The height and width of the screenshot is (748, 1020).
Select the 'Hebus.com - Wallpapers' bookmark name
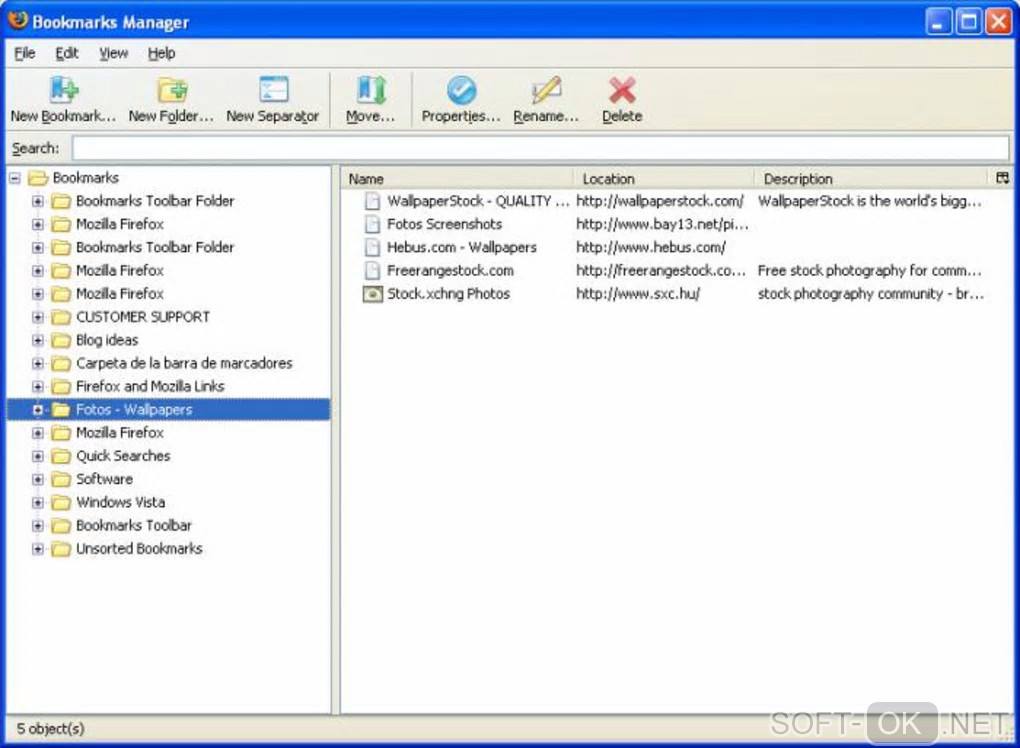tap(462, 247)
